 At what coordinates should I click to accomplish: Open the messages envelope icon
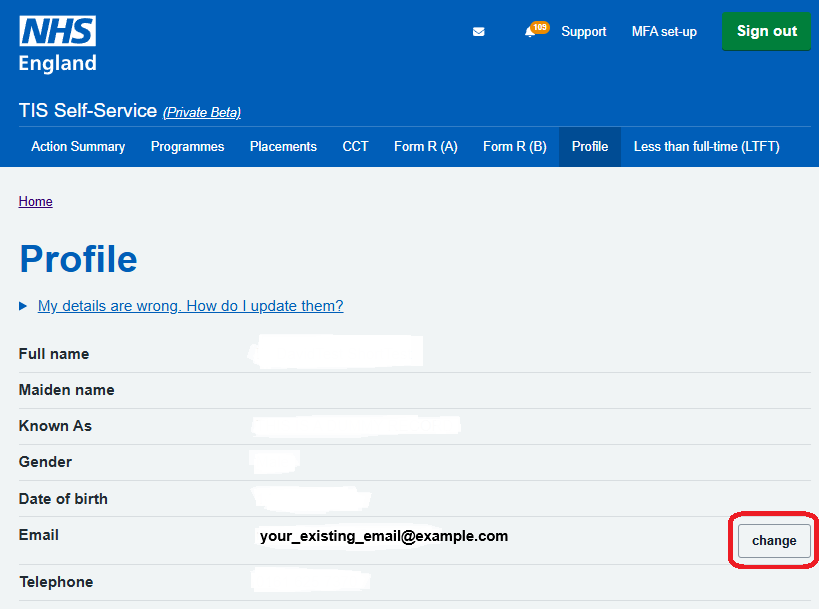pyautogui.click(x=478, y=32)
